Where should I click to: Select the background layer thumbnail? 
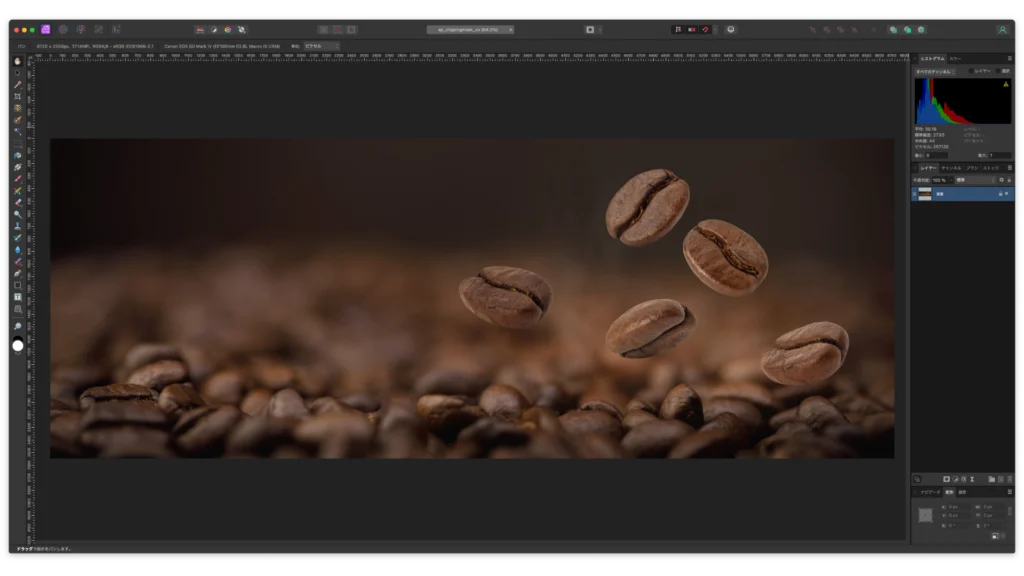click(925, 193)
